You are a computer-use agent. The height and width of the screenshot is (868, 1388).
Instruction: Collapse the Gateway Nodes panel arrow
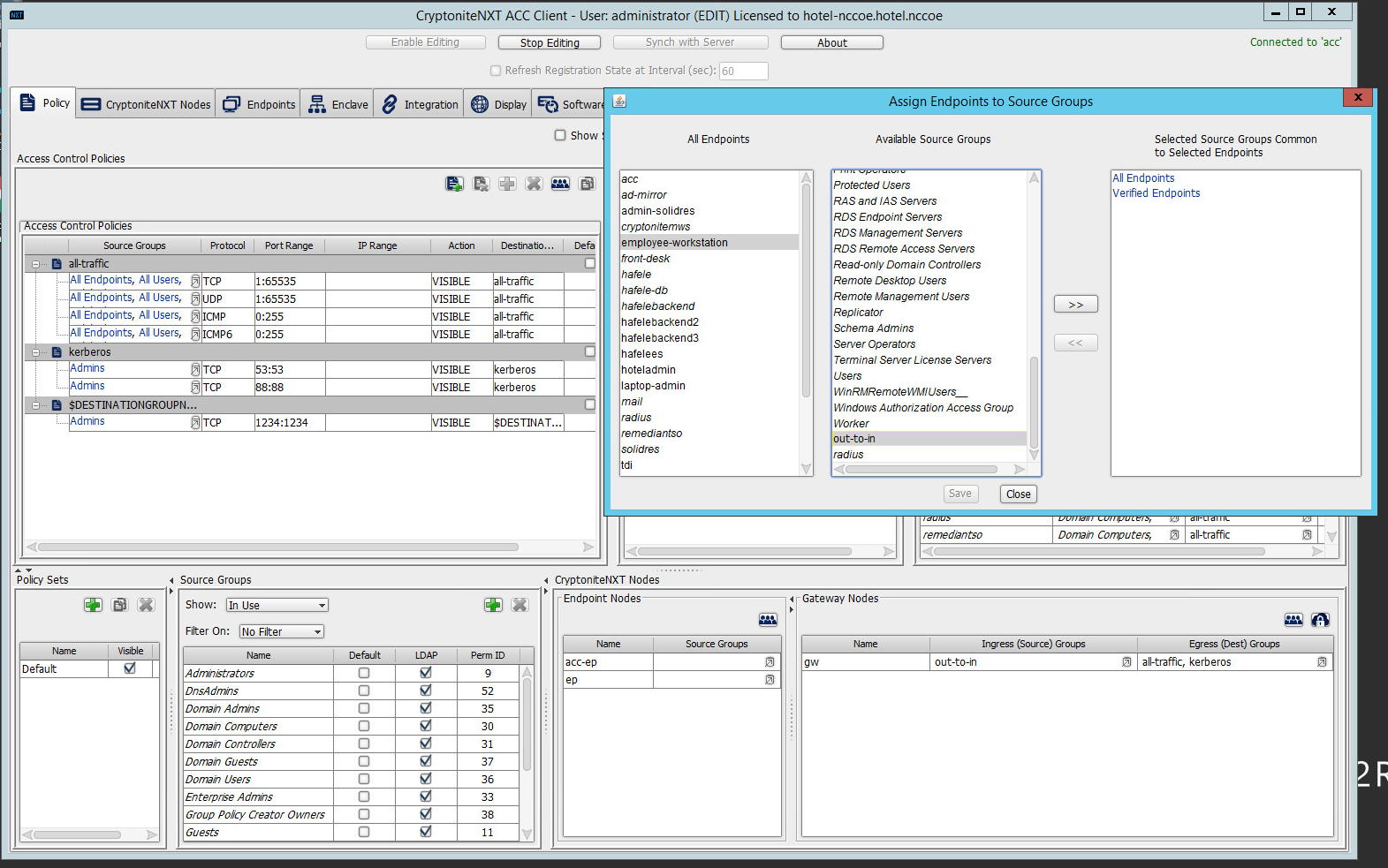pyautogui.click(x=793, y=600)
